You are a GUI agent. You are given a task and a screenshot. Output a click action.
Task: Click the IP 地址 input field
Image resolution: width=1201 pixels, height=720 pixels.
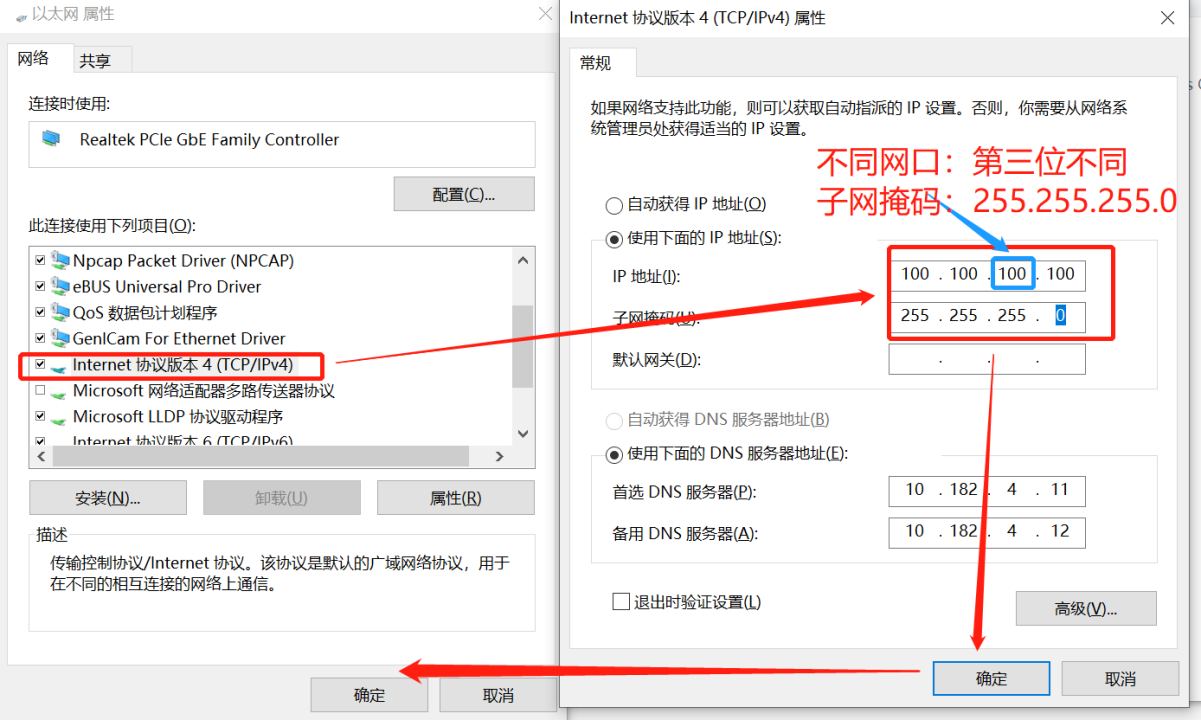click(987, 275)
